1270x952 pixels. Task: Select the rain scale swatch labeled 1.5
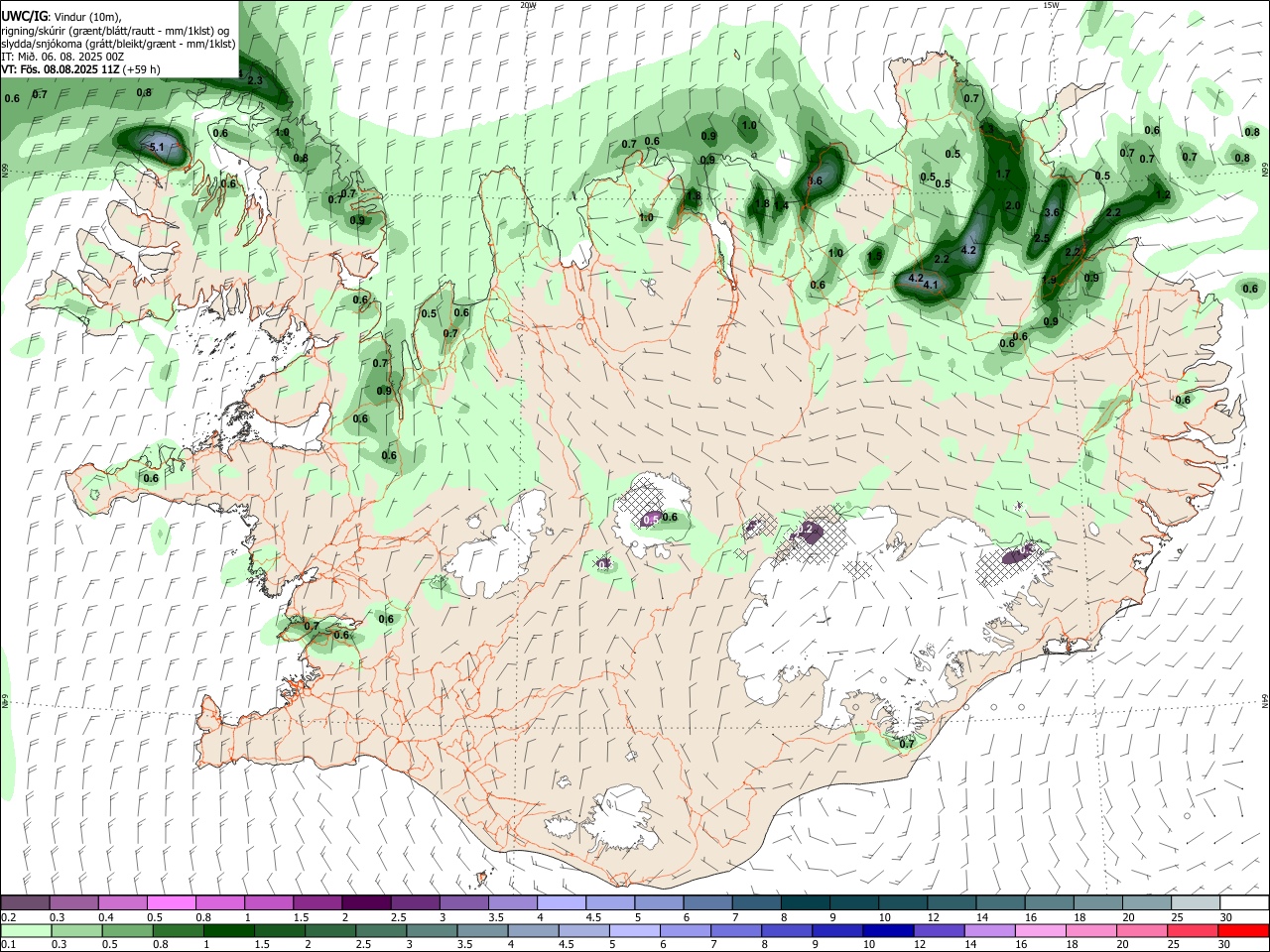(x=279, y=930)
